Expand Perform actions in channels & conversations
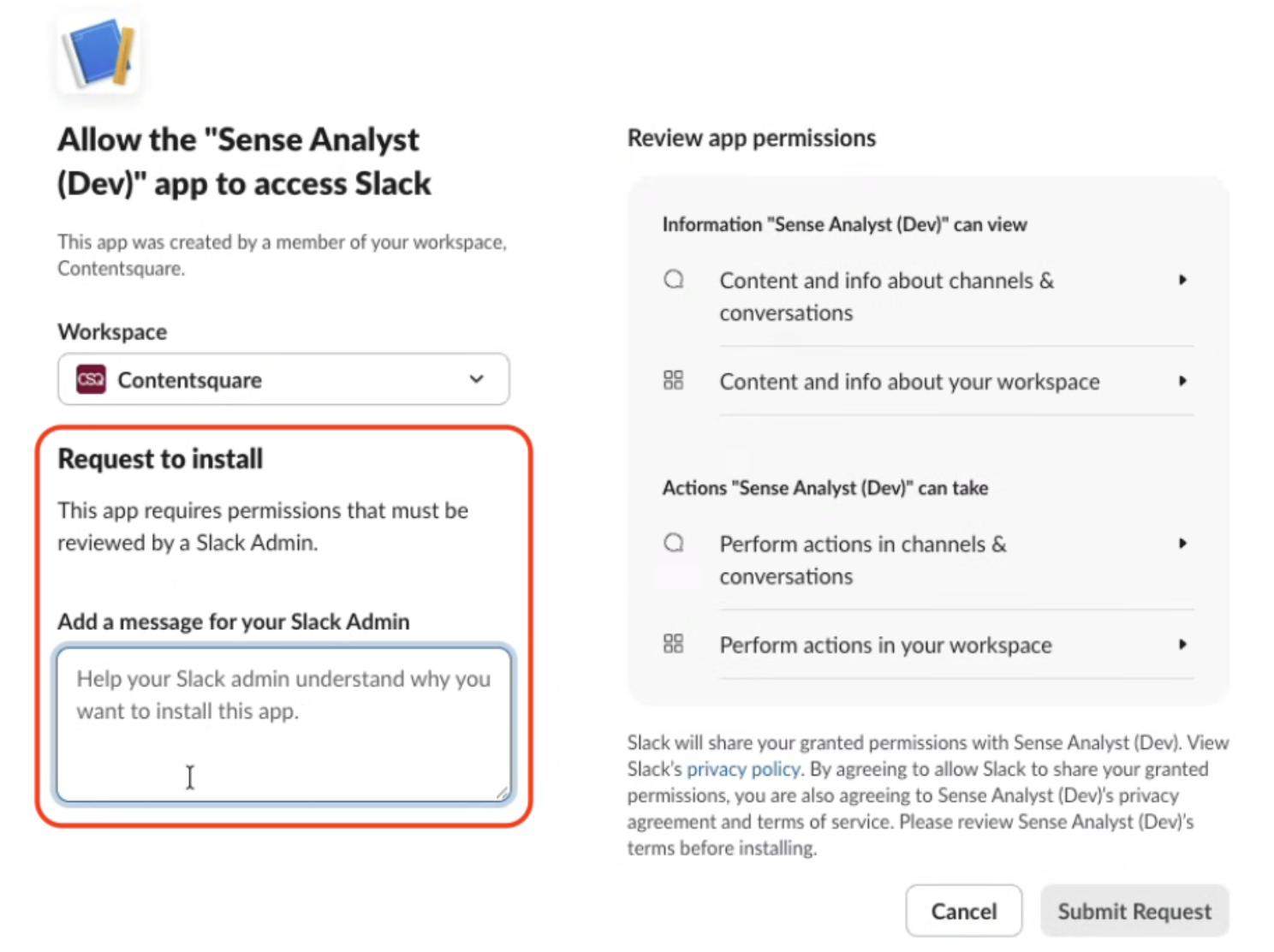 928,560
